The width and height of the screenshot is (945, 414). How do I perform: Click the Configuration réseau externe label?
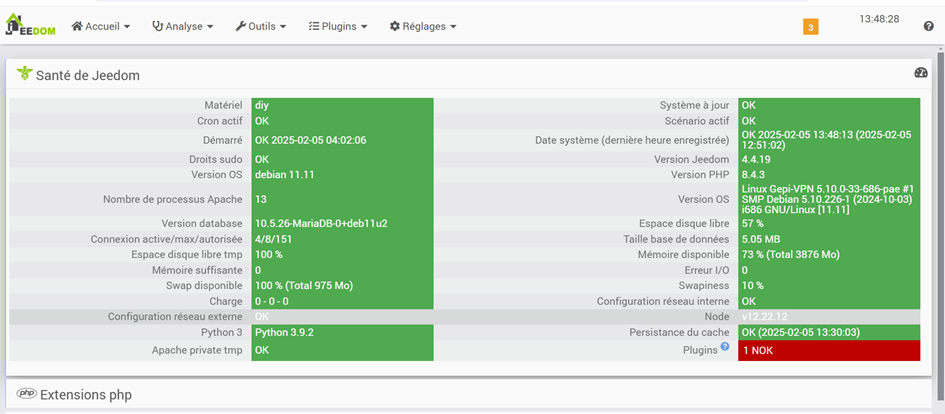click(x=175, y=316)
